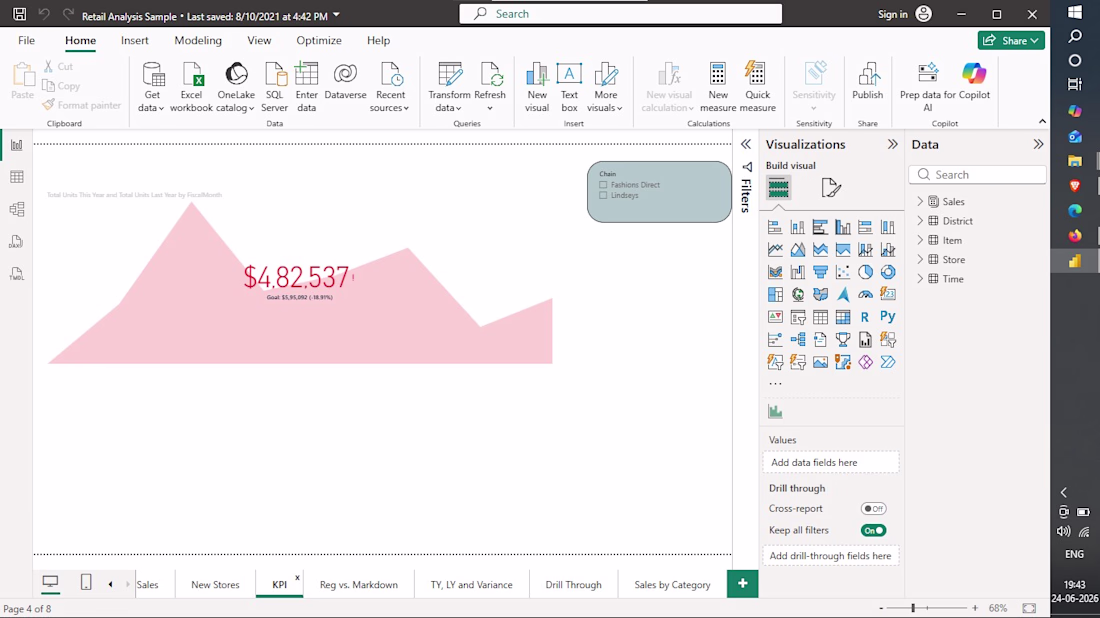Select the Azure map visual
1100x618 pixels.
click(843, 295)
